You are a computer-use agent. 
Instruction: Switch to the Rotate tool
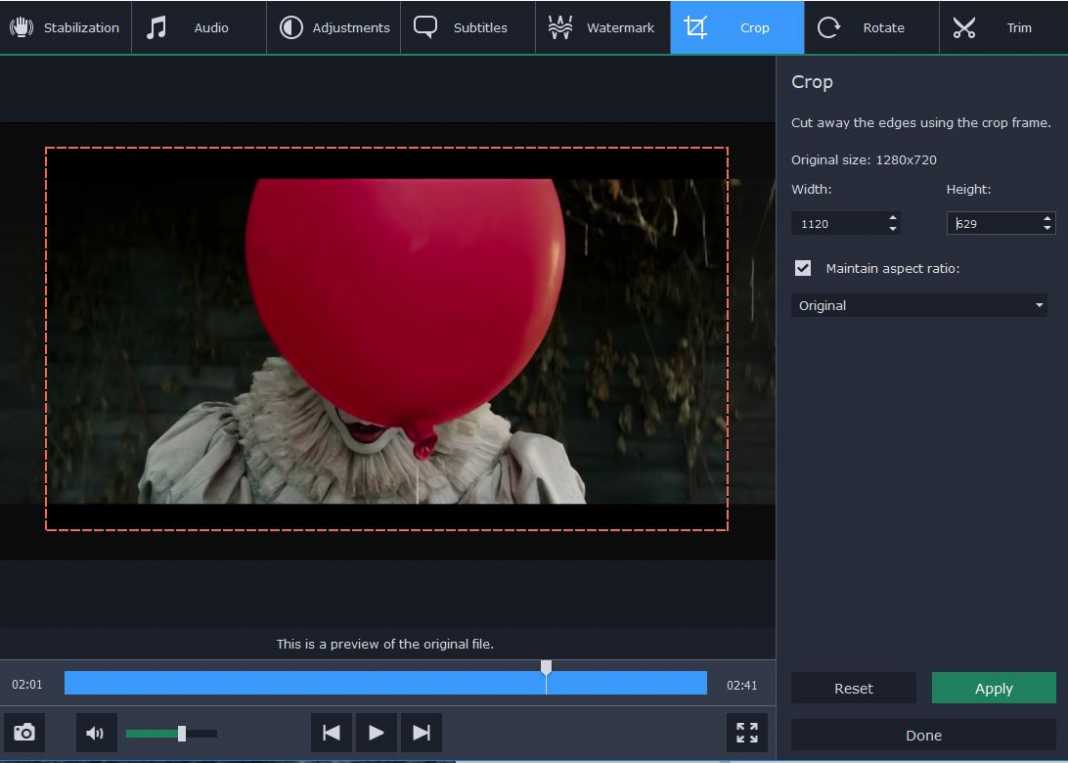click(870, 27)
